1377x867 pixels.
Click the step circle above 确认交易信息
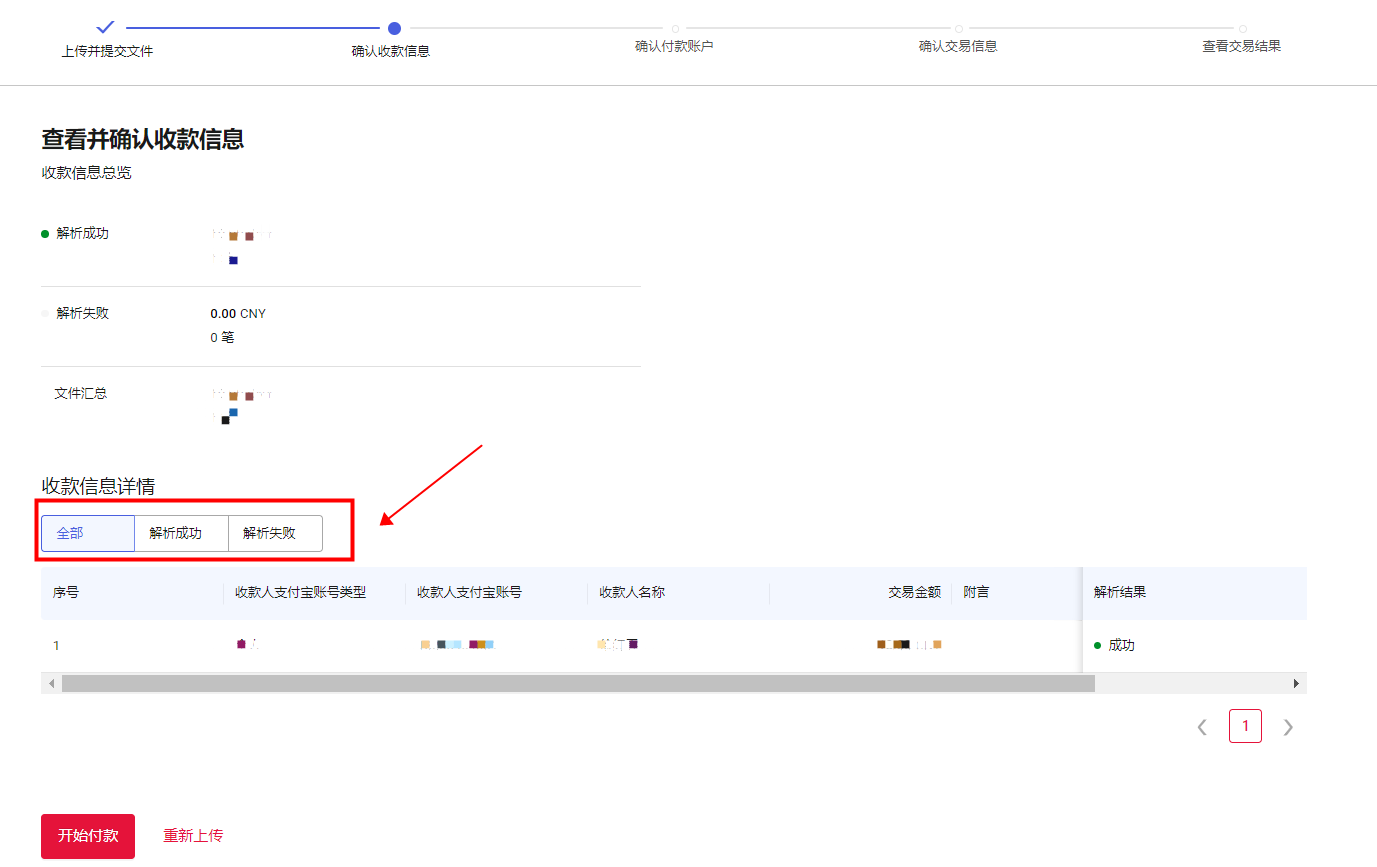pos(959,28)
